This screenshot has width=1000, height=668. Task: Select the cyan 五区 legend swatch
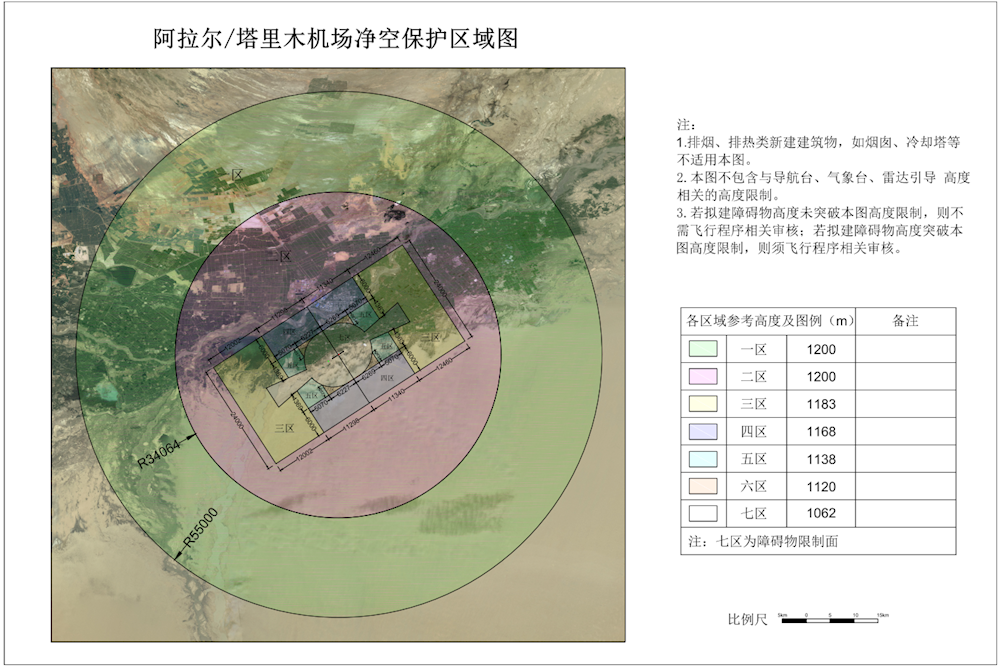point(704,459)
